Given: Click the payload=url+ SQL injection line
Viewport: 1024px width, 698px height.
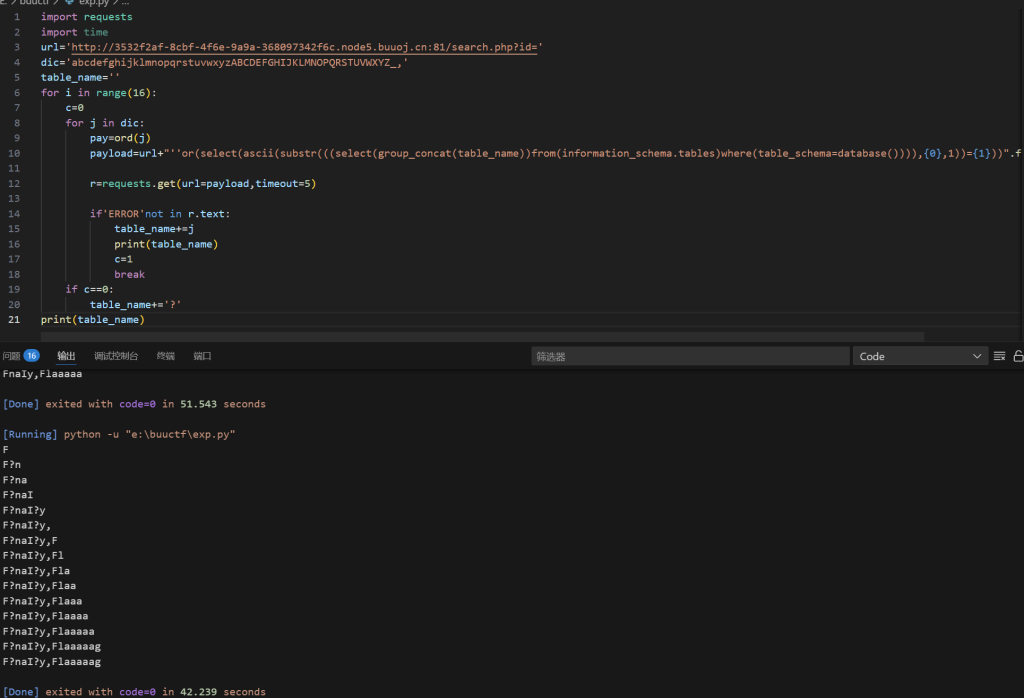Looking at the screenshot, I should pos(556,153).
